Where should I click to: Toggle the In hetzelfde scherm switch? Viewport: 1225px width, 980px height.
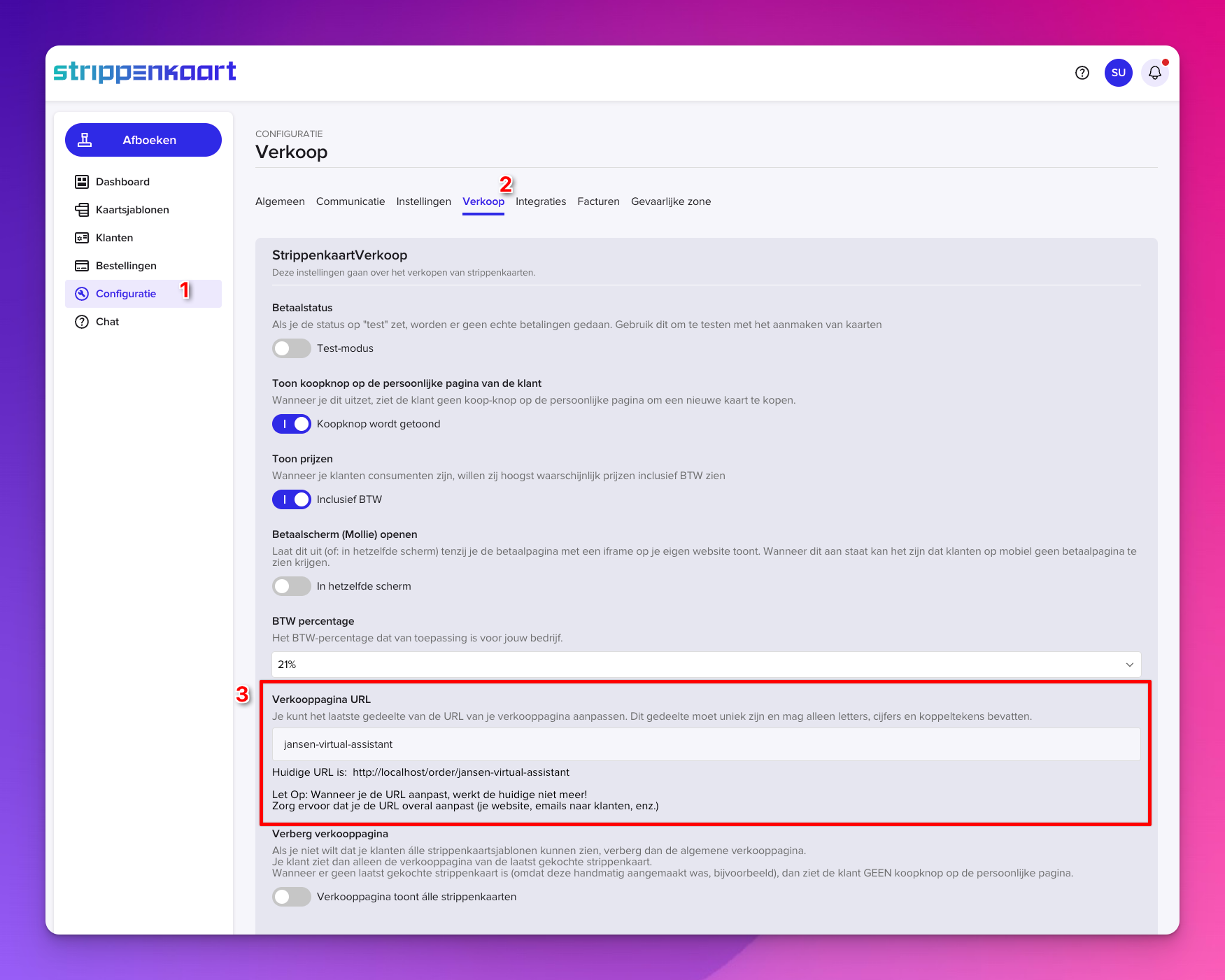(x=291, y=586)
